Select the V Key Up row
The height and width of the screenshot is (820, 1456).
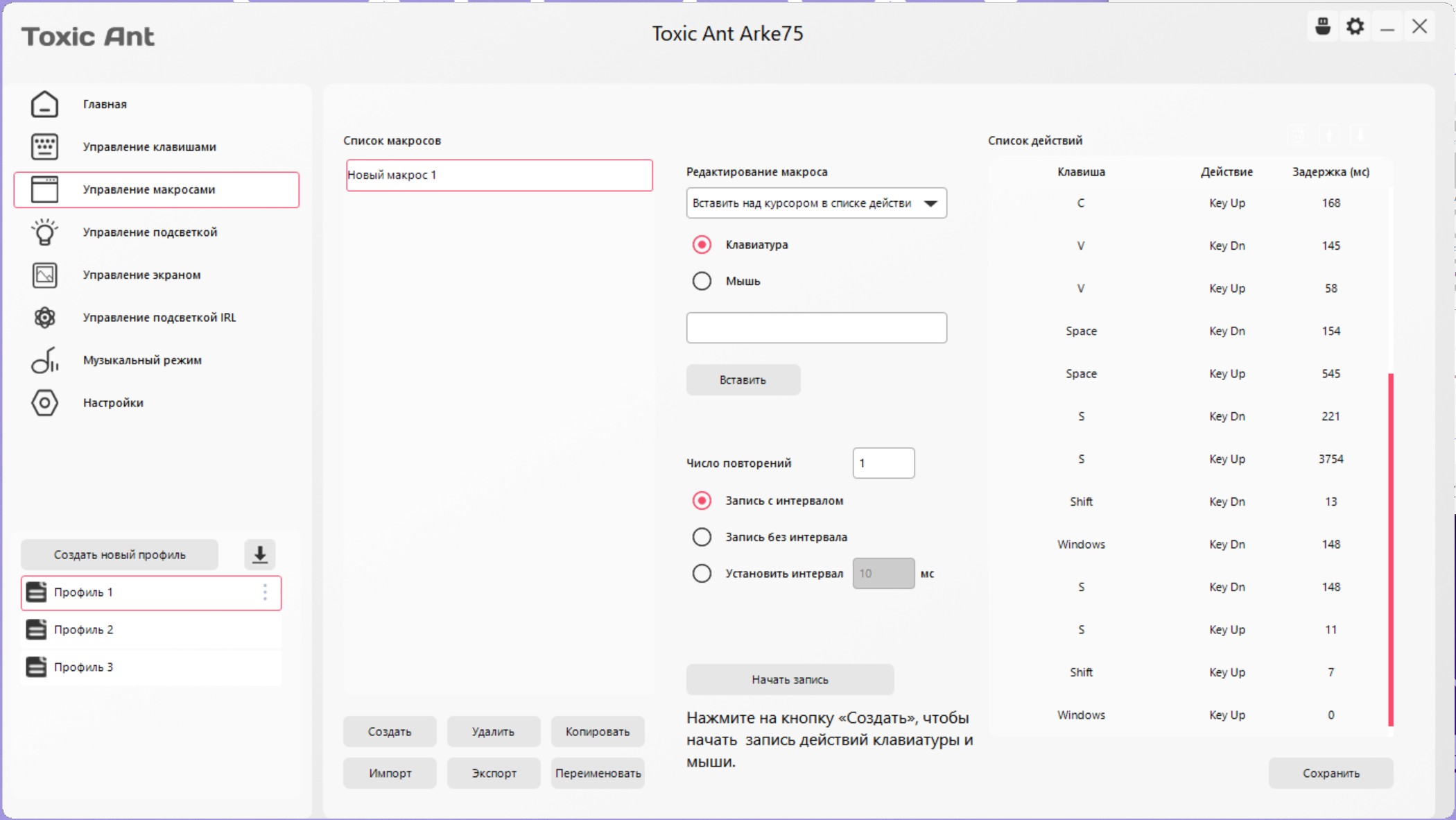pyautogui.click(x=1189, y=289)
